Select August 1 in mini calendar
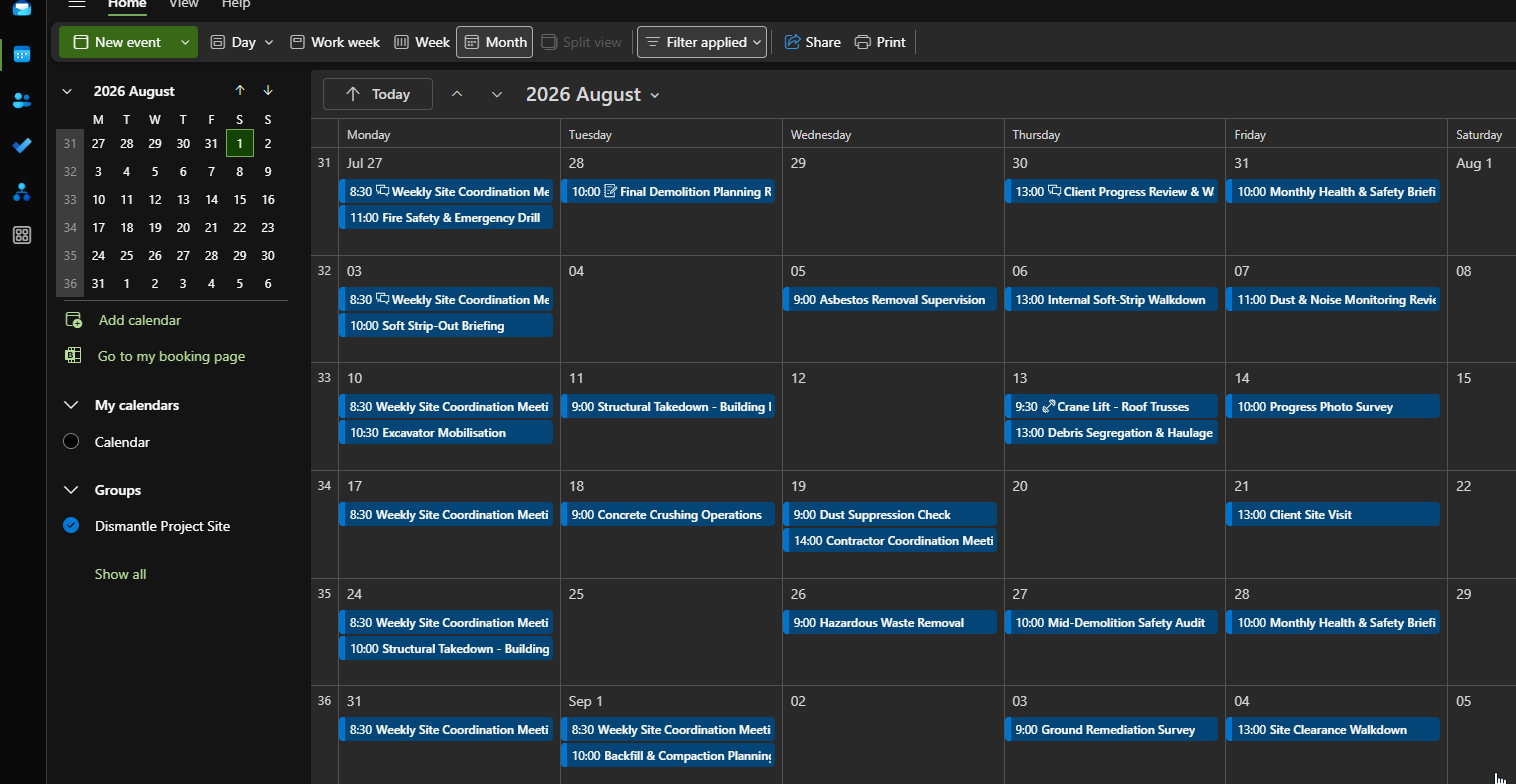Screen dimensions: 1516x784 (240, 143)
